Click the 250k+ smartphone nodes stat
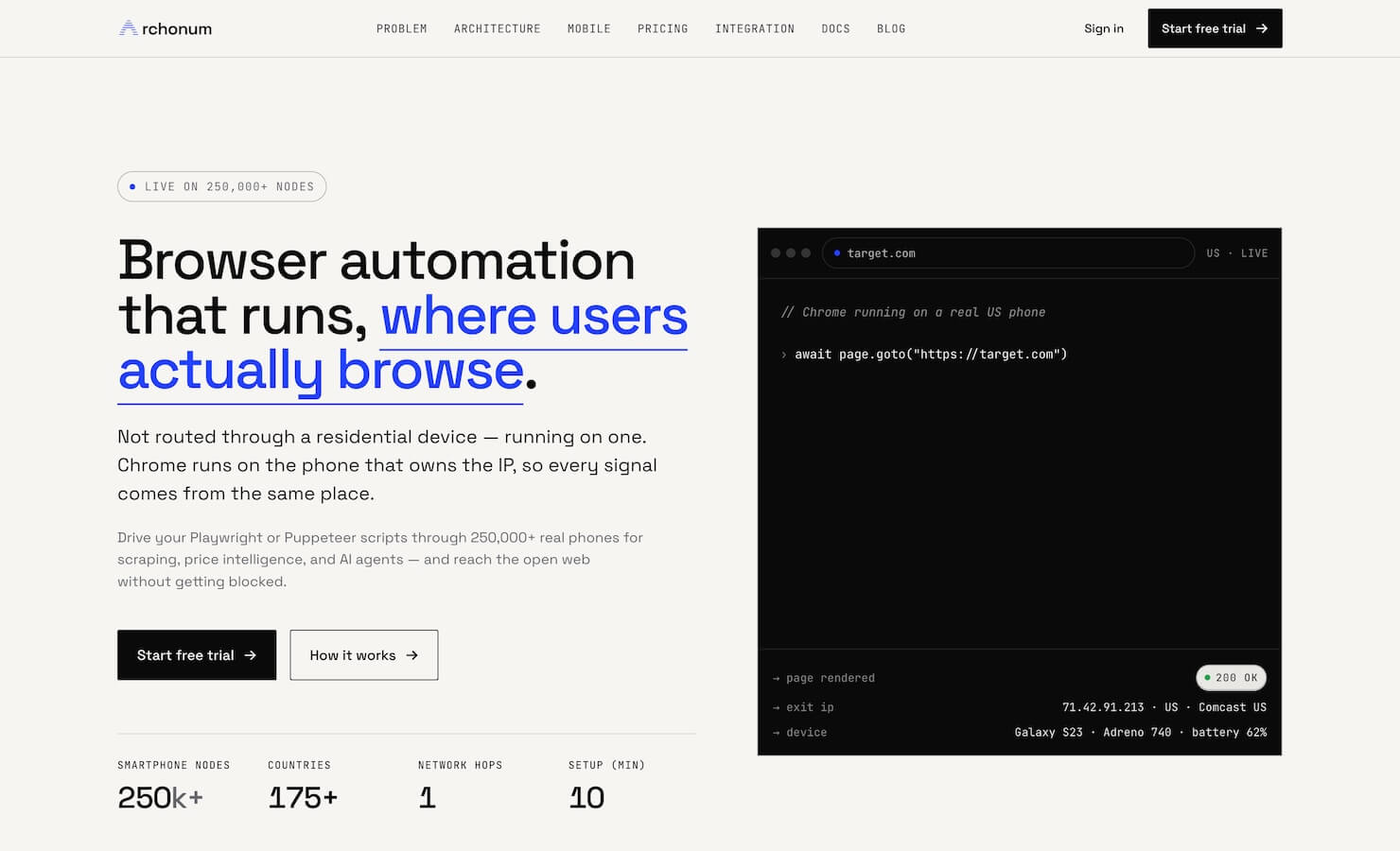1400x851 pixels. [161, 798]
